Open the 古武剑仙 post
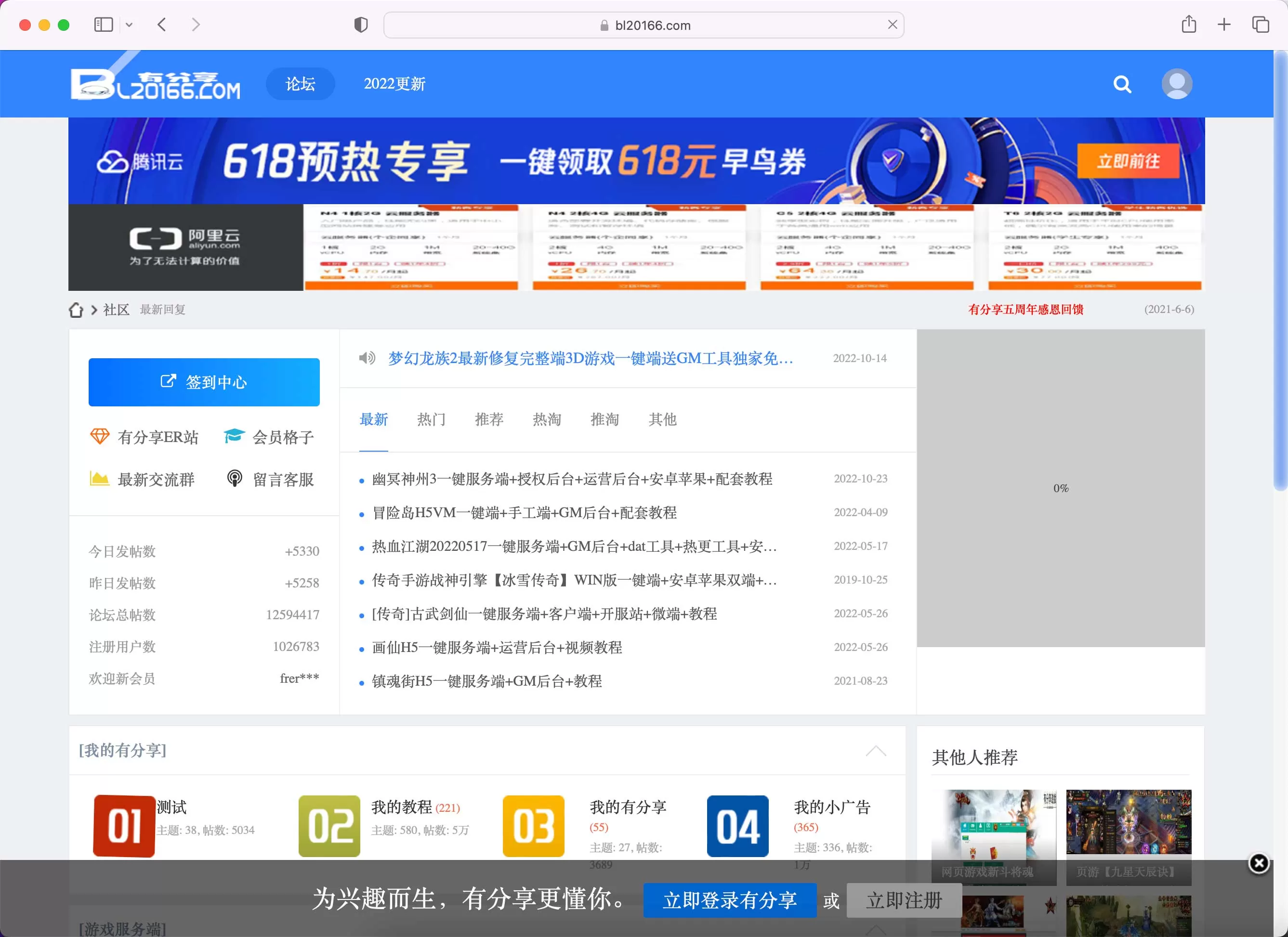Screen dimensions: 1288x937 [x=544, y=613]
